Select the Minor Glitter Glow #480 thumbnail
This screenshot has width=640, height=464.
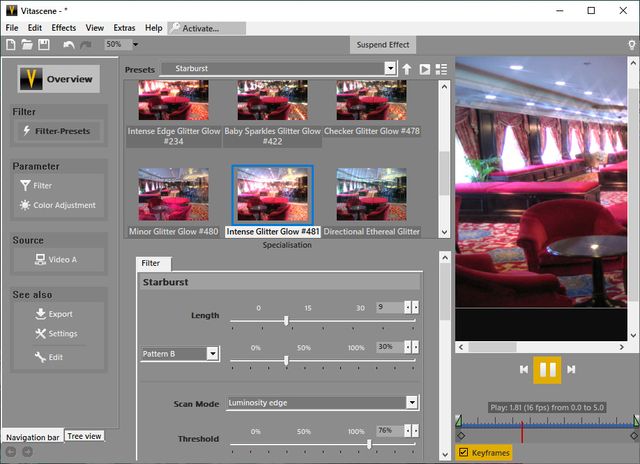click(174, 193)
